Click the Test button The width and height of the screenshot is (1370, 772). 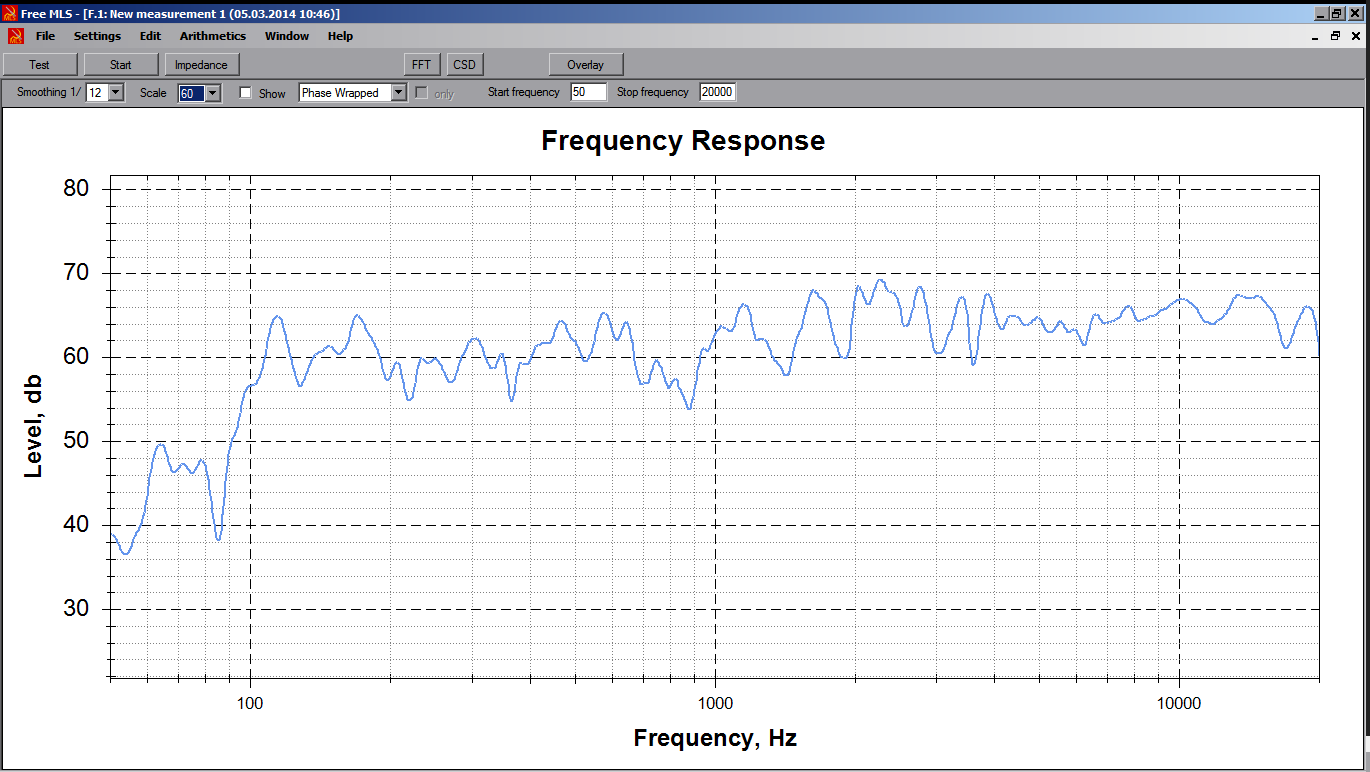click(40, 64)
